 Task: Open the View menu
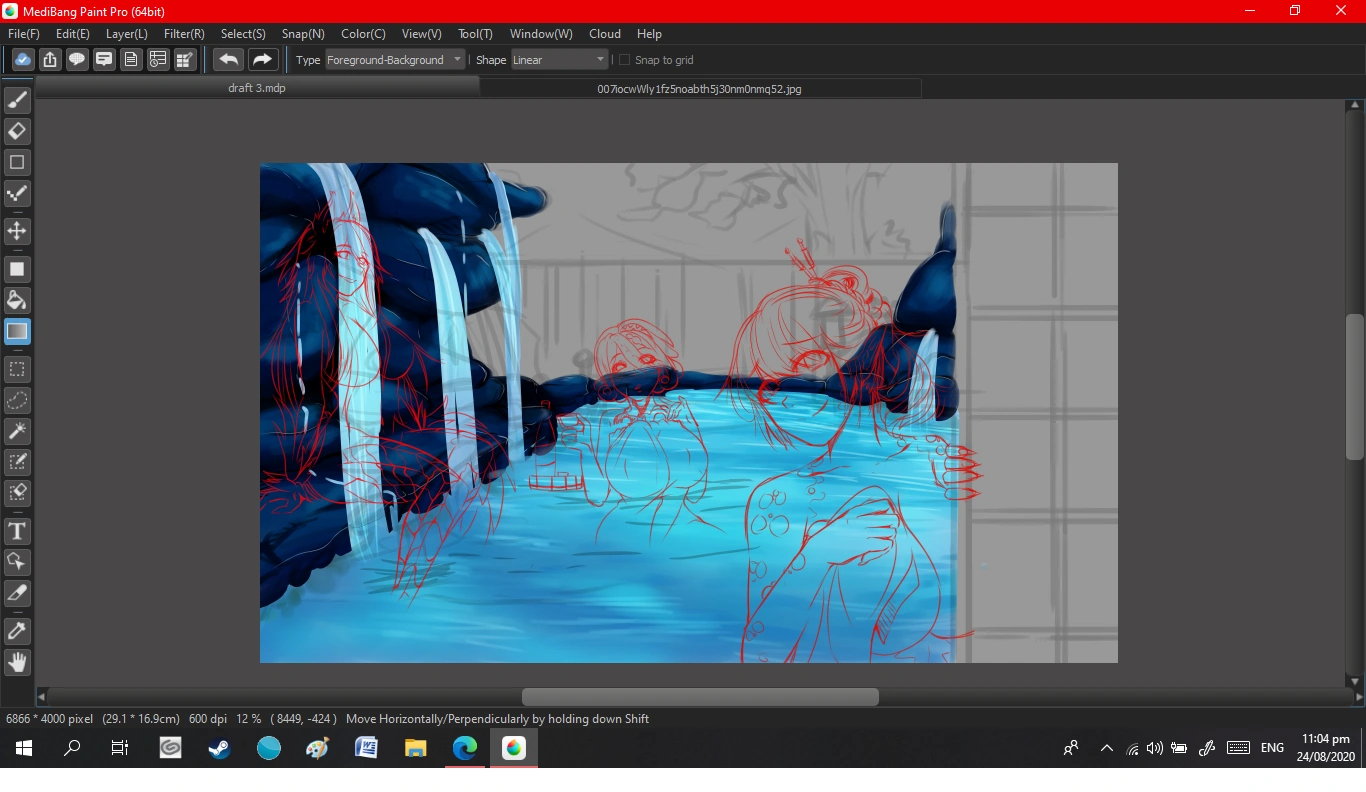(421, 34)
